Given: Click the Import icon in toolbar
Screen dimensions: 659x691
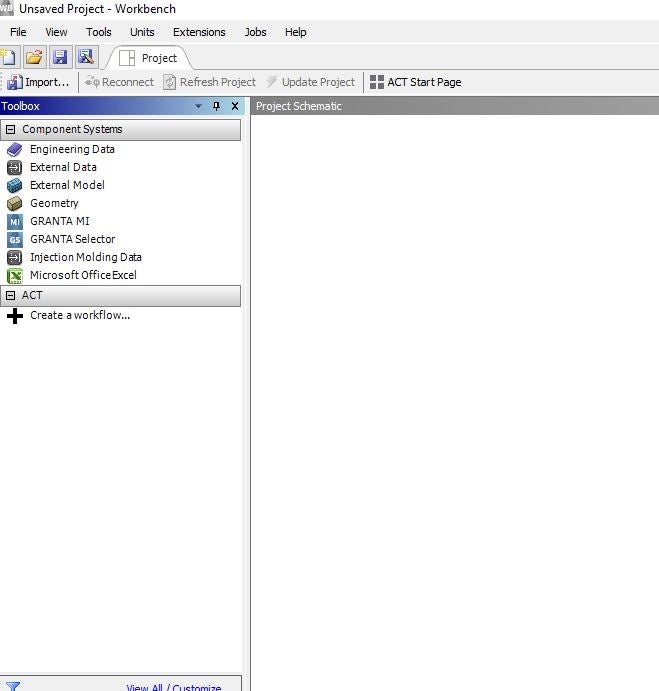Looking at the screenshot, I should coord(15,82).
